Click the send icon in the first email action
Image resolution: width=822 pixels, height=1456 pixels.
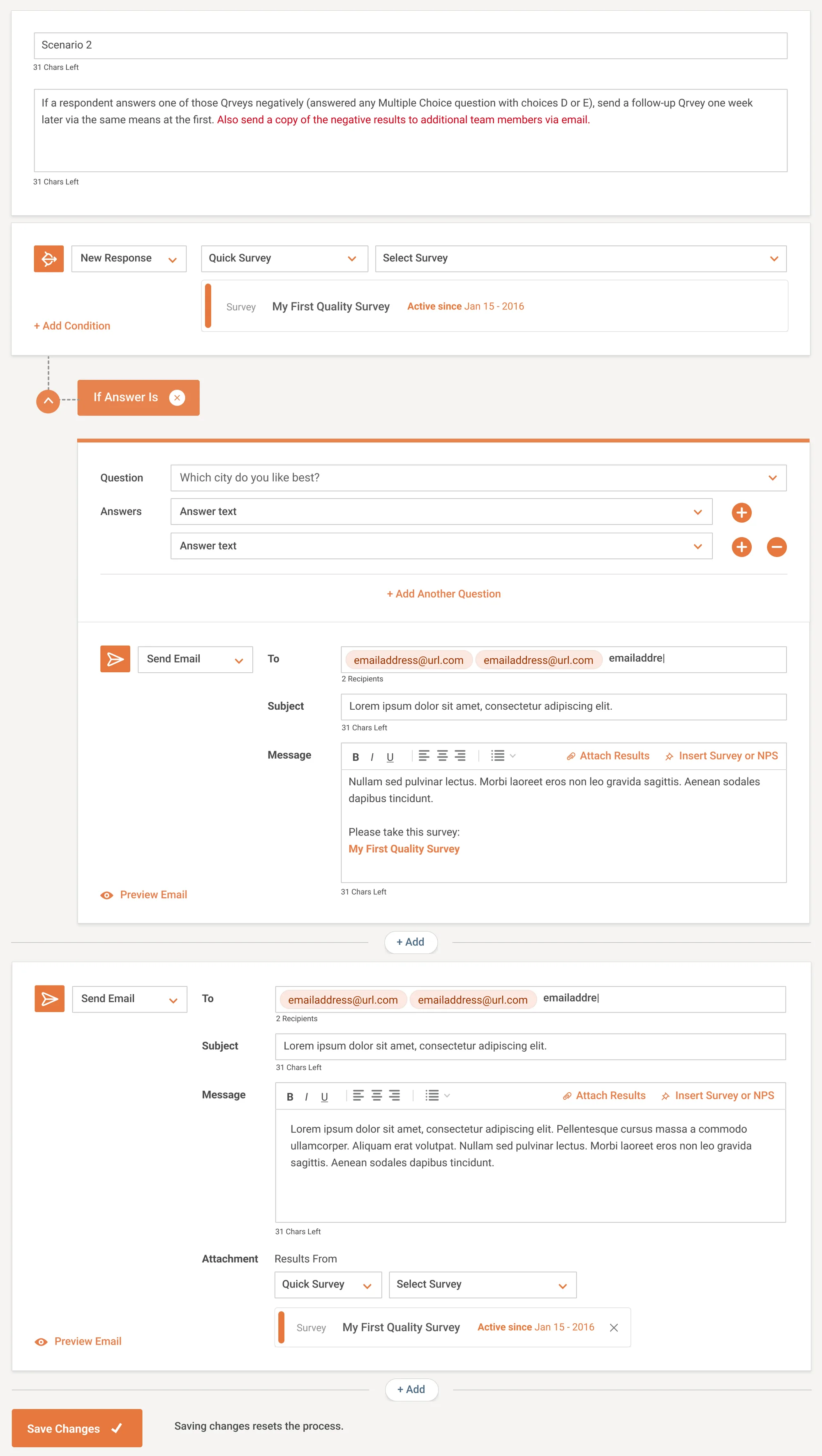(115, 658)
